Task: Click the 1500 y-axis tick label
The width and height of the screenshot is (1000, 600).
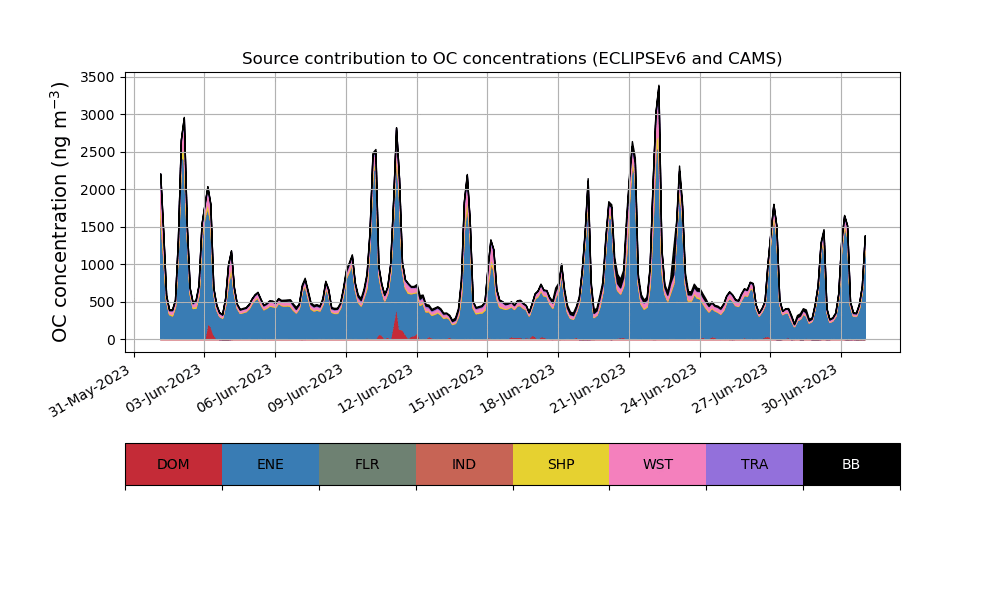Action: coord(98,227)
